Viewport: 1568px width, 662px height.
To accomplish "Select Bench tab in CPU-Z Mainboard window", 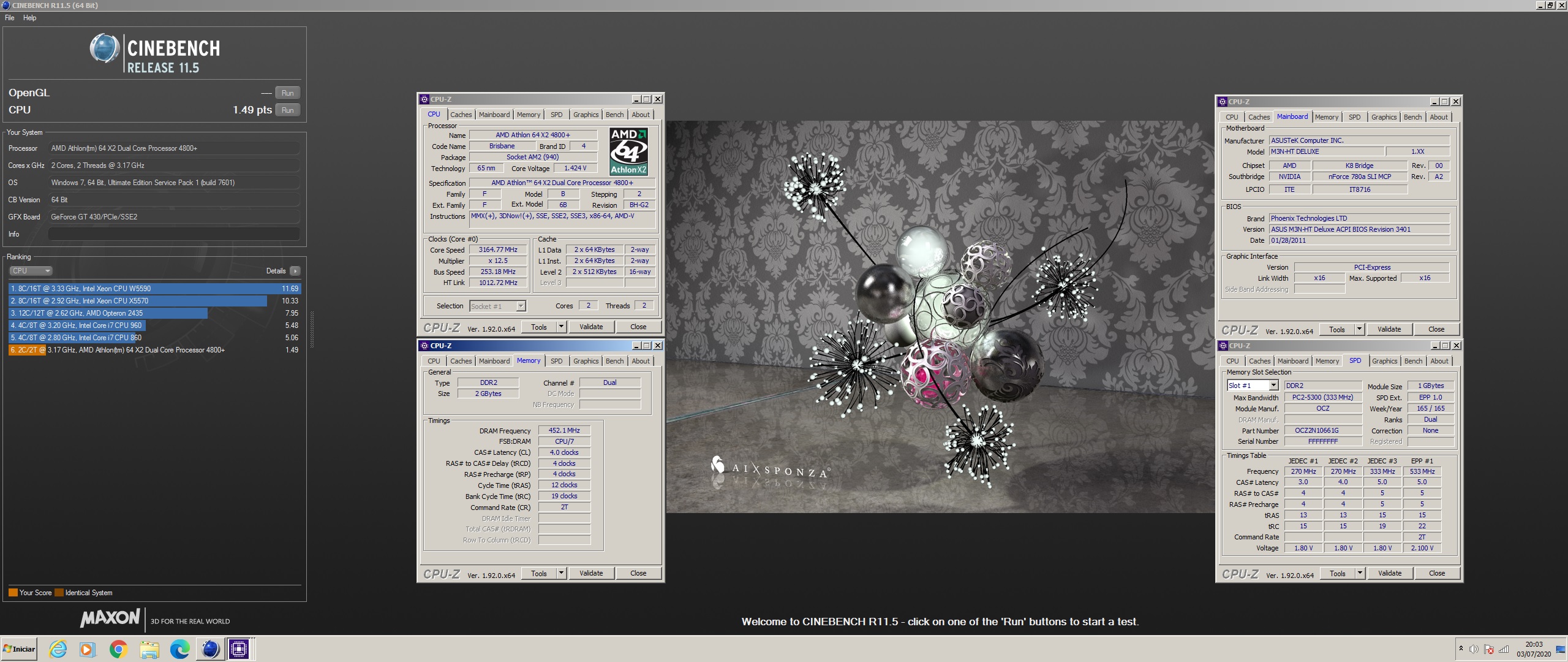I will pos(1412,117).
